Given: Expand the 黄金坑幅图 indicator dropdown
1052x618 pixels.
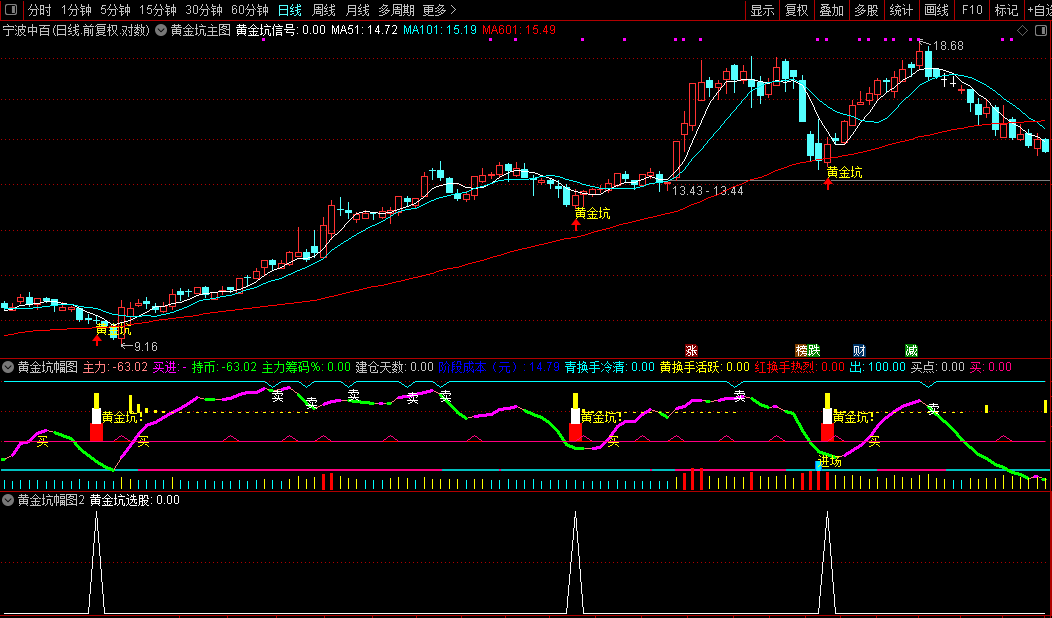Looking at the screenshot, I should [x=8, y=367].
